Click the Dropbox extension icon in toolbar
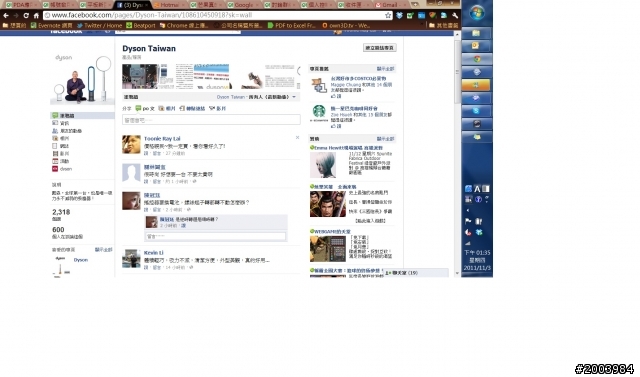This screenshot has height=377, width=640. (x=399, y=15)
